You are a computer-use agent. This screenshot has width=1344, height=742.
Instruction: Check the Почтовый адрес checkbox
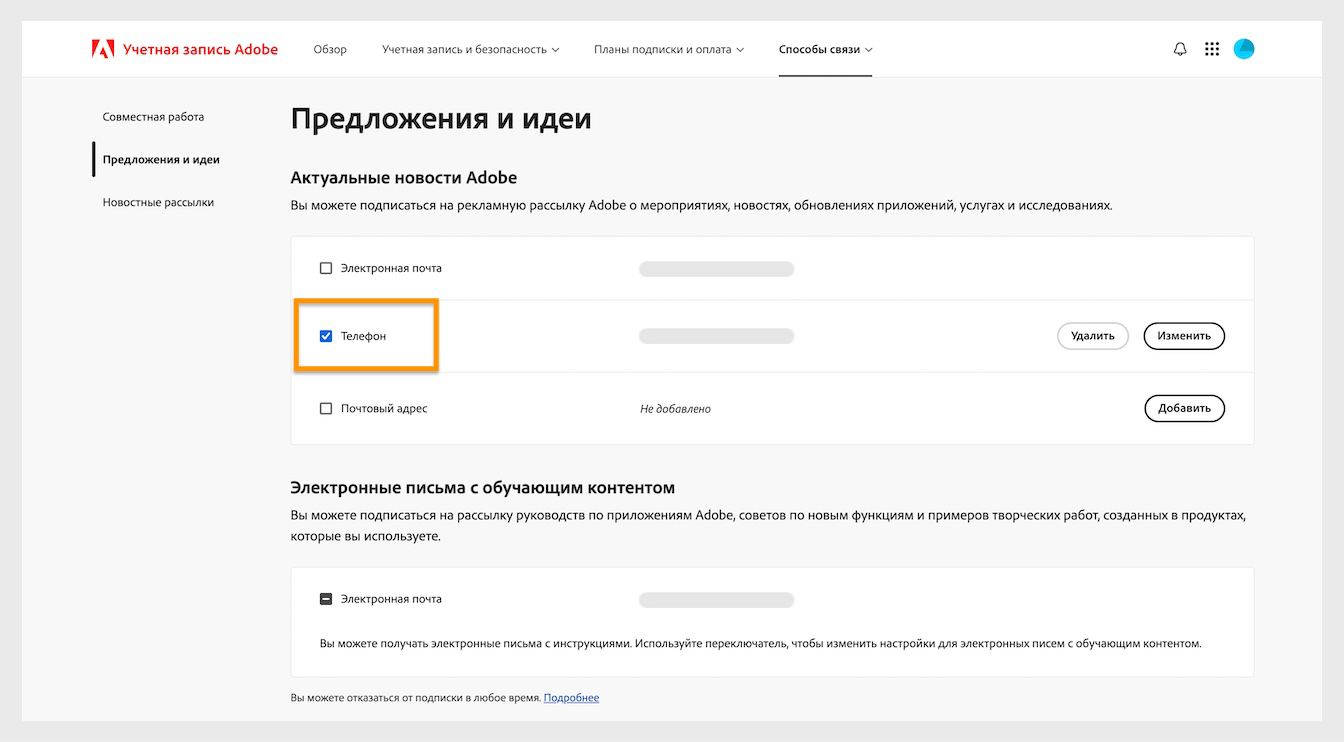[325, 408]
